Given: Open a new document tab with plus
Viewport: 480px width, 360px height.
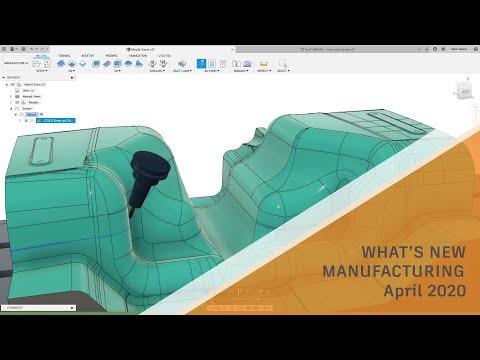Looking at the screenshot, I should 427,49.
